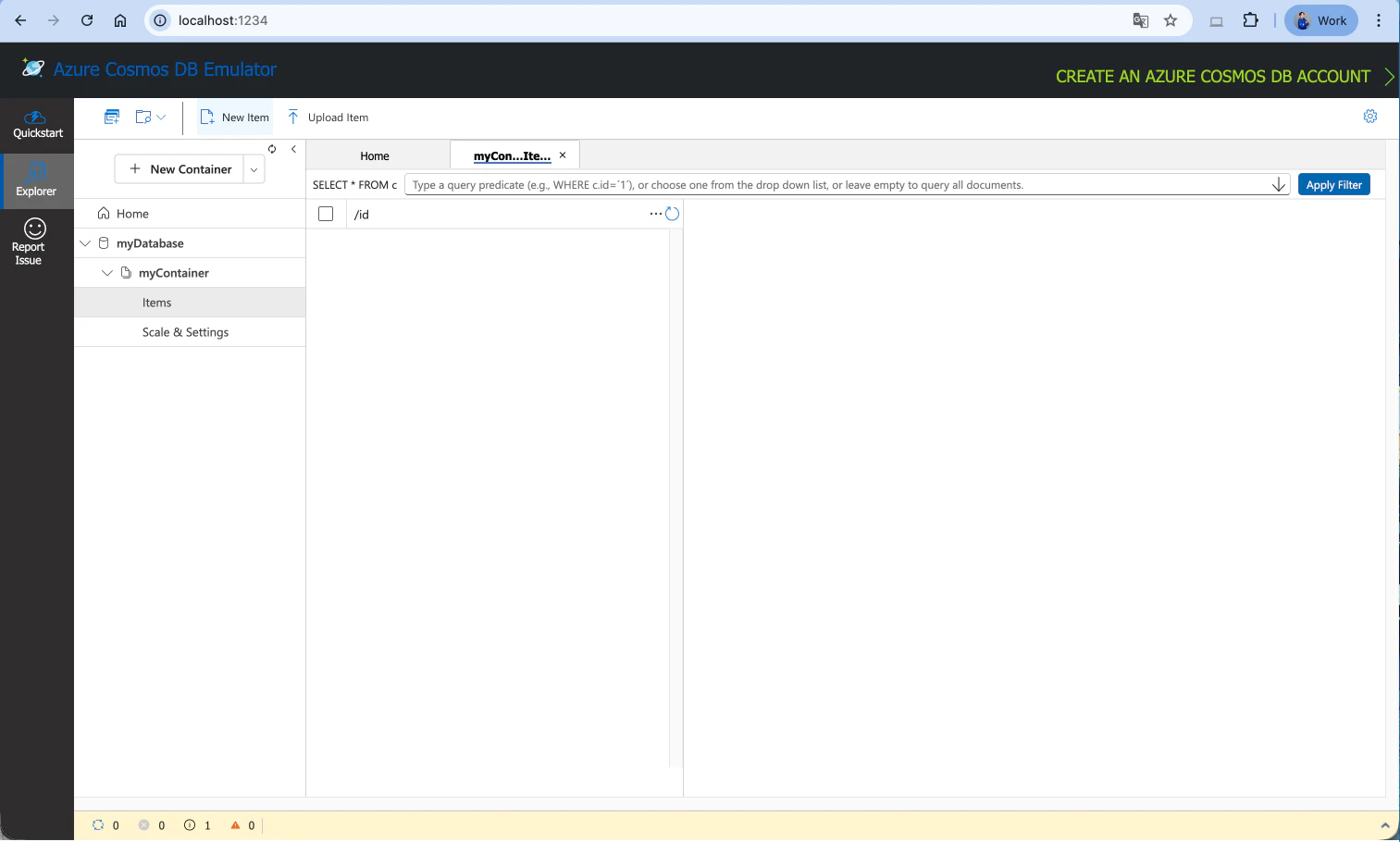Open the ellipsis column options menu
The image size is (1400, 842).
tap(656, 214)
